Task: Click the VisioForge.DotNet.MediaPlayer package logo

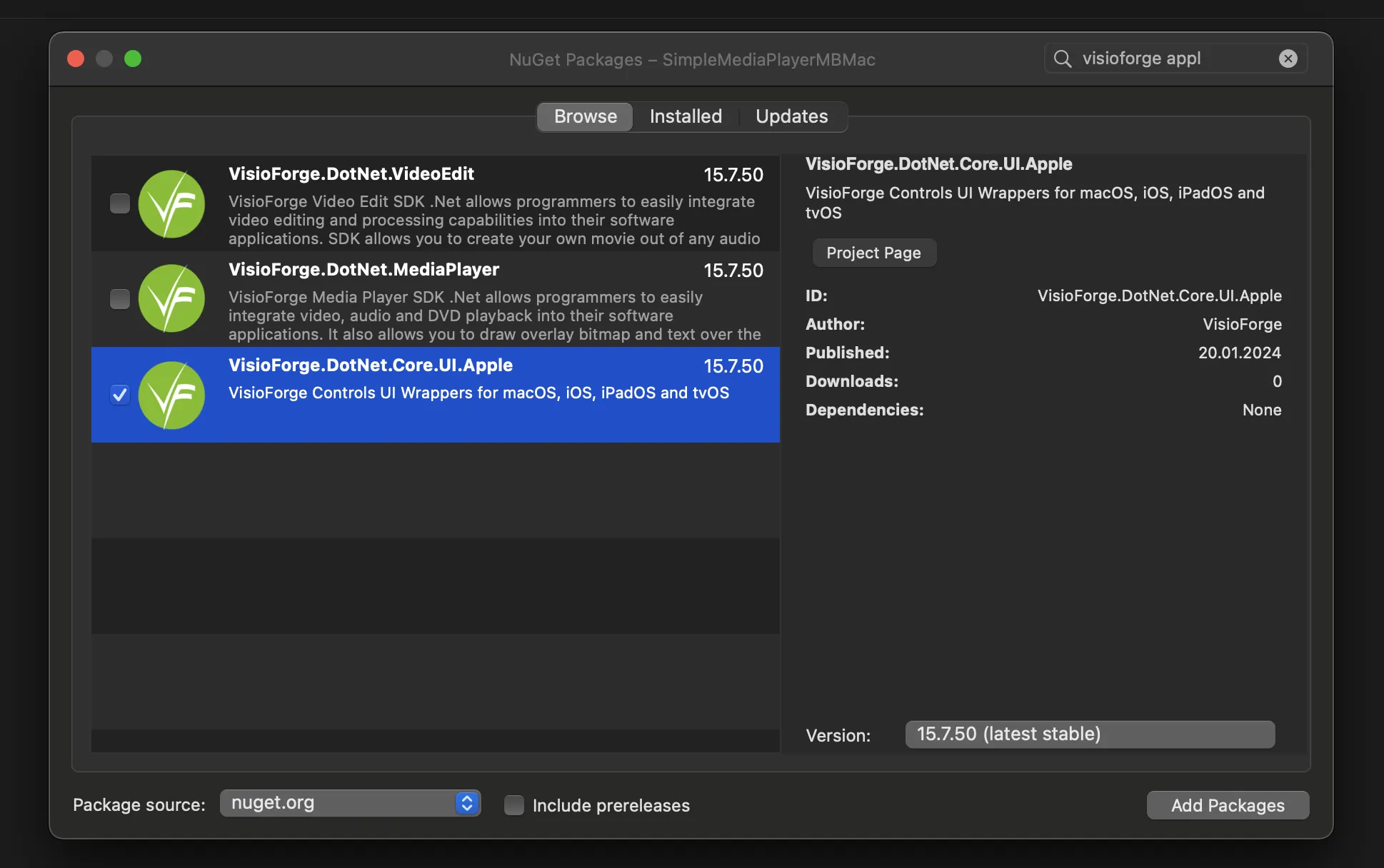Action: (171, 299)
